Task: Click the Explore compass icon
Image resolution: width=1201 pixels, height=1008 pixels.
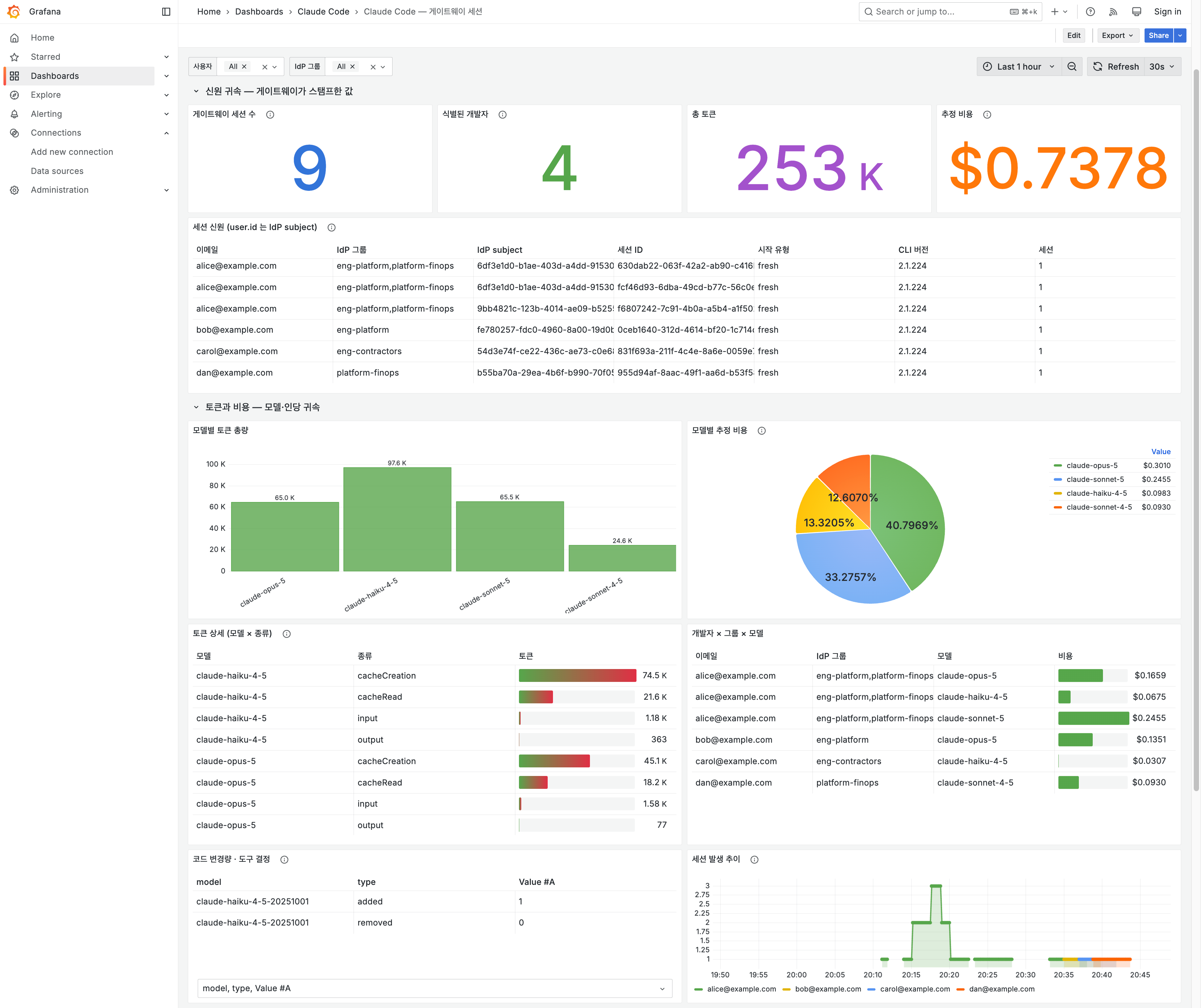Action: (15, 95)
